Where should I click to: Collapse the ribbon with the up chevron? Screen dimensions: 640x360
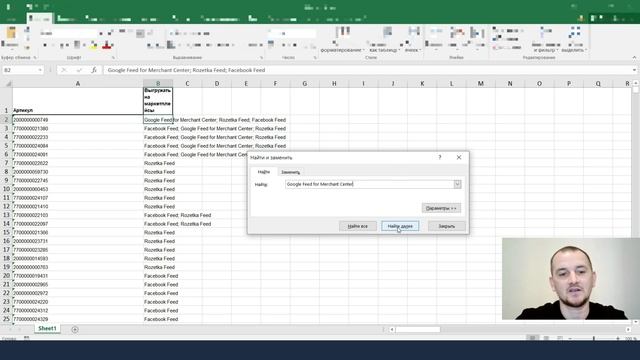(634, 58)
